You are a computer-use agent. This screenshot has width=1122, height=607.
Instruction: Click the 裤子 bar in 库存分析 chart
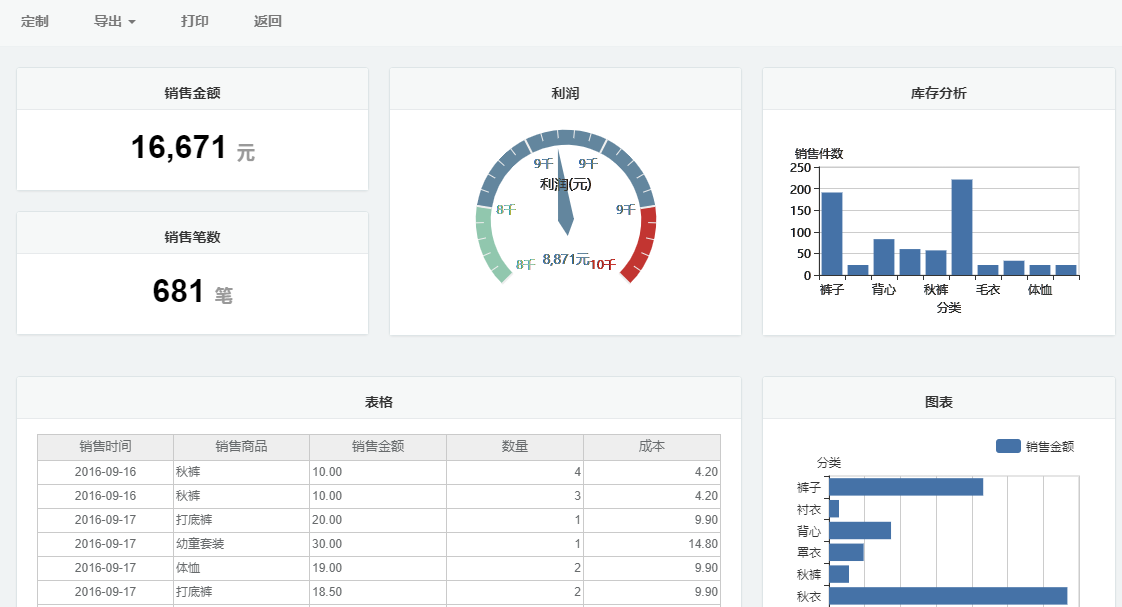(x=832, y=233)
